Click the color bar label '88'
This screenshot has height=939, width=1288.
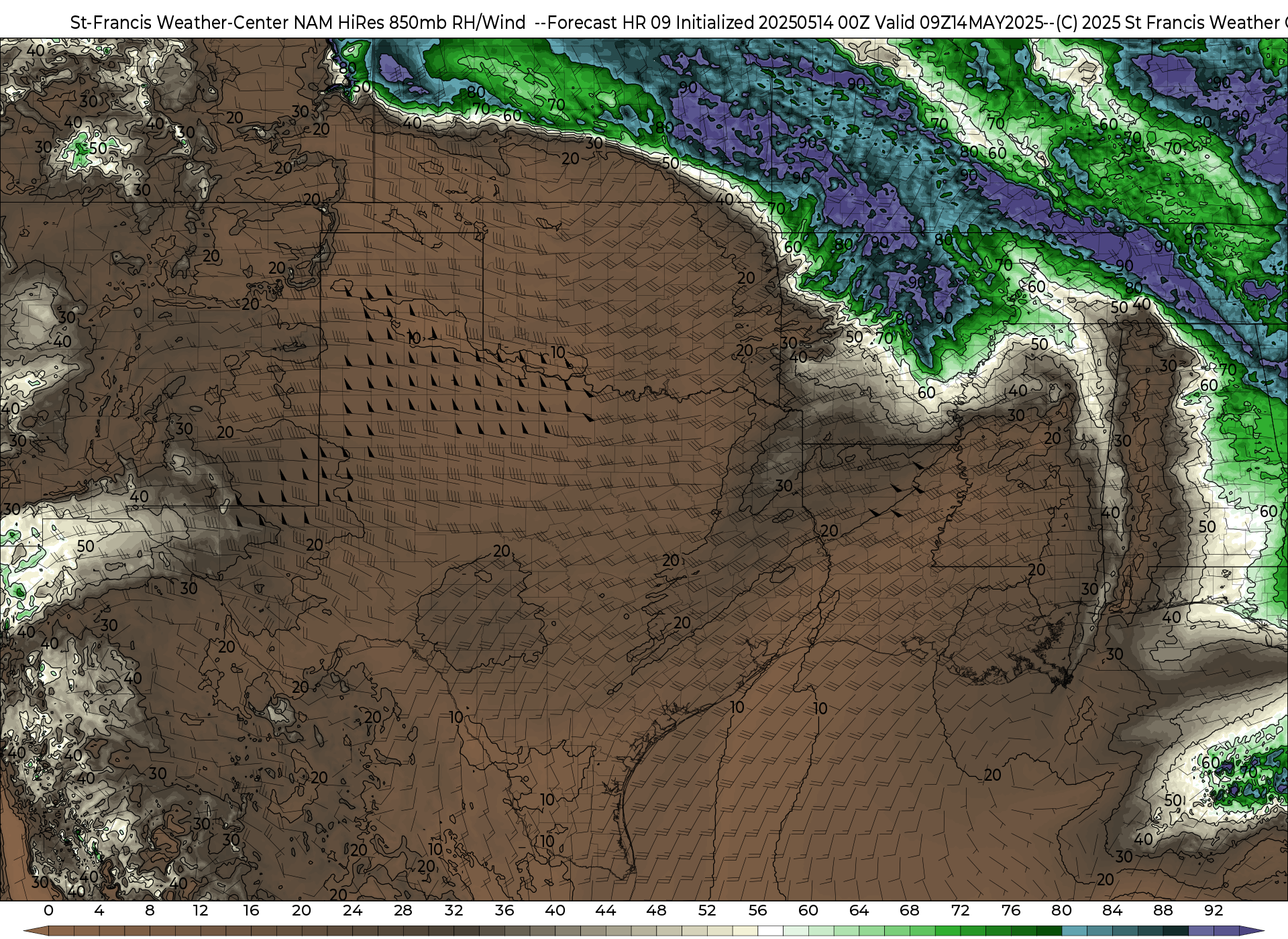[x=1163, y=910]
